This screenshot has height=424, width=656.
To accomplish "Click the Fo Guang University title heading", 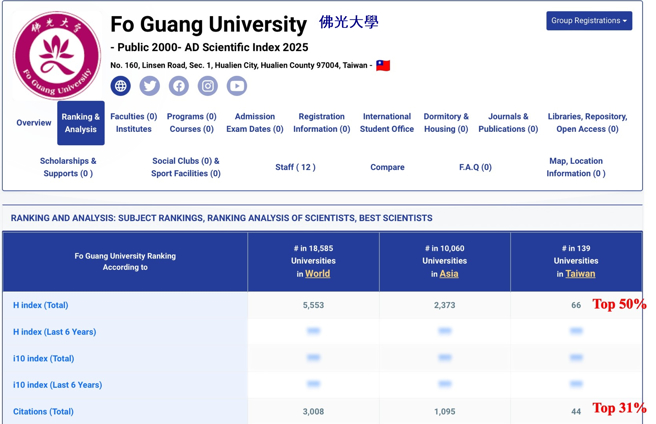I will click(208, 24).
